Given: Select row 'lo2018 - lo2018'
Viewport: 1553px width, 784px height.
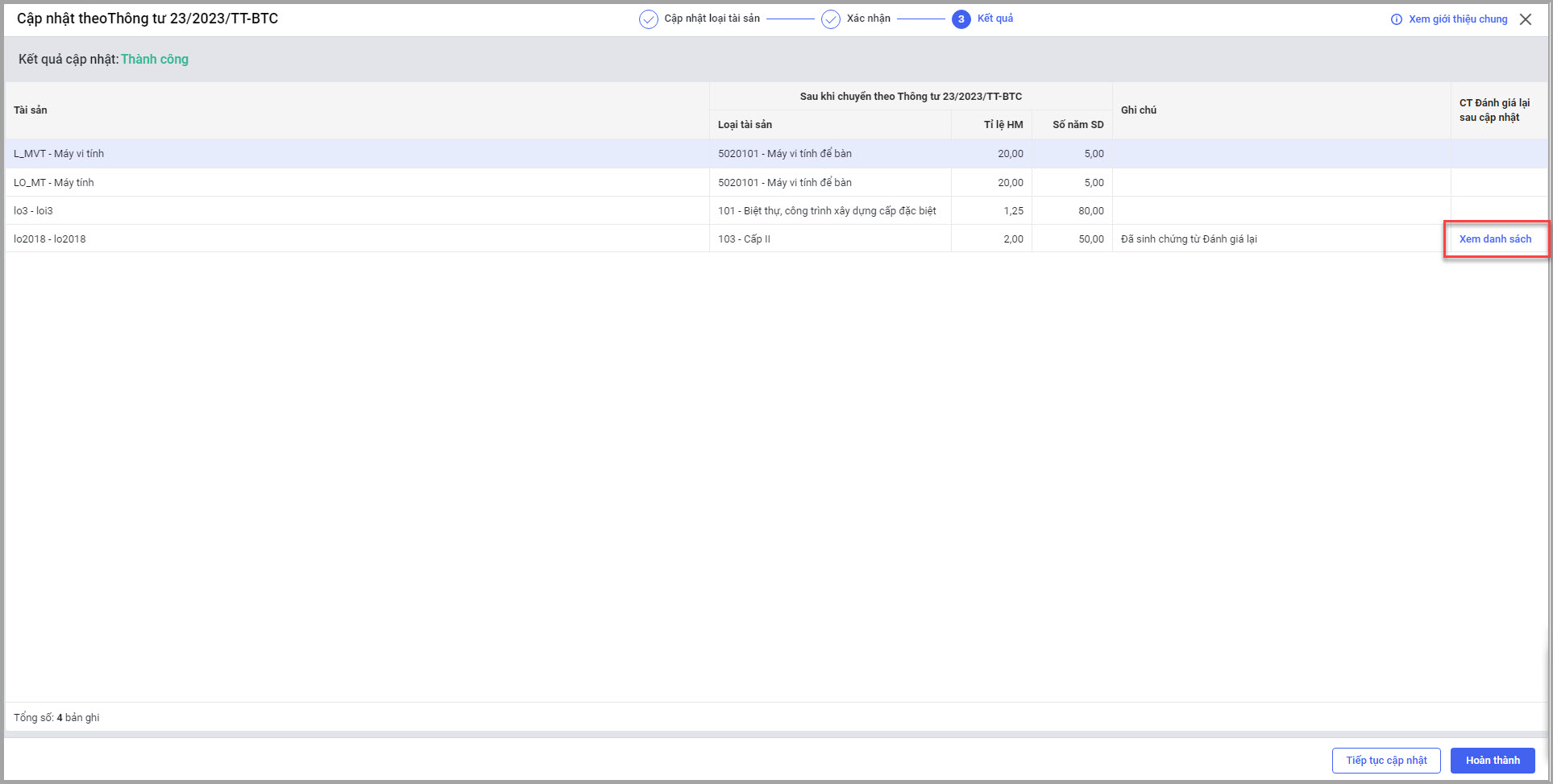Looking at the screenshot, I should [x=776, y=239].
